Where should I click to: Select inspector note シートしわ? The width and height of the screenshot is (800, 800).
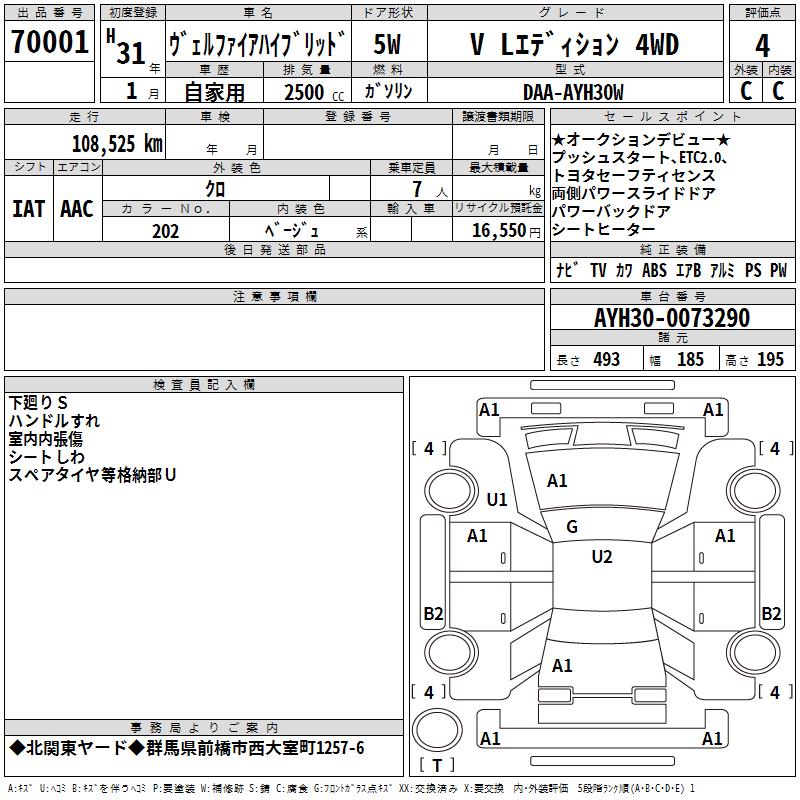point(46,457)
